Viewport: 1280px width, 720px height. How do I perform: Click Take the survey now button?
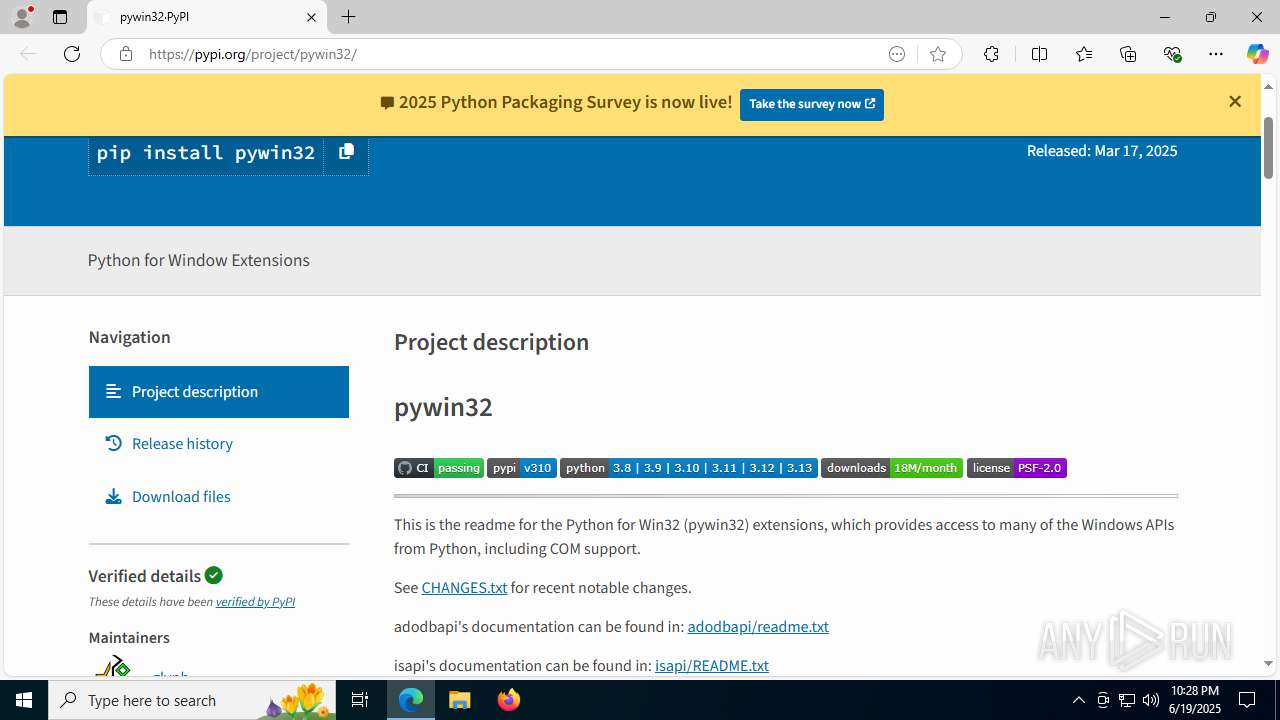click(812, 104)
